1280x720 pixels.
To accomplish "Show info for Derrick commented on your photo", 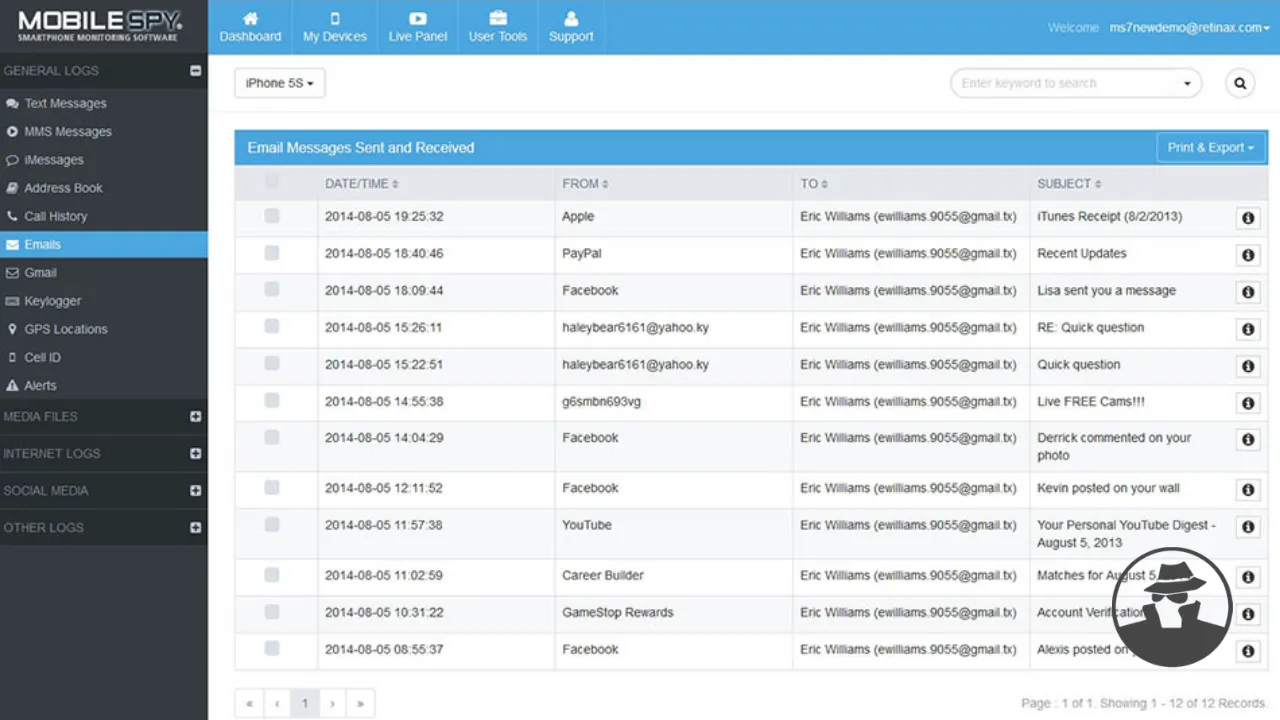I will point(1247,439).
